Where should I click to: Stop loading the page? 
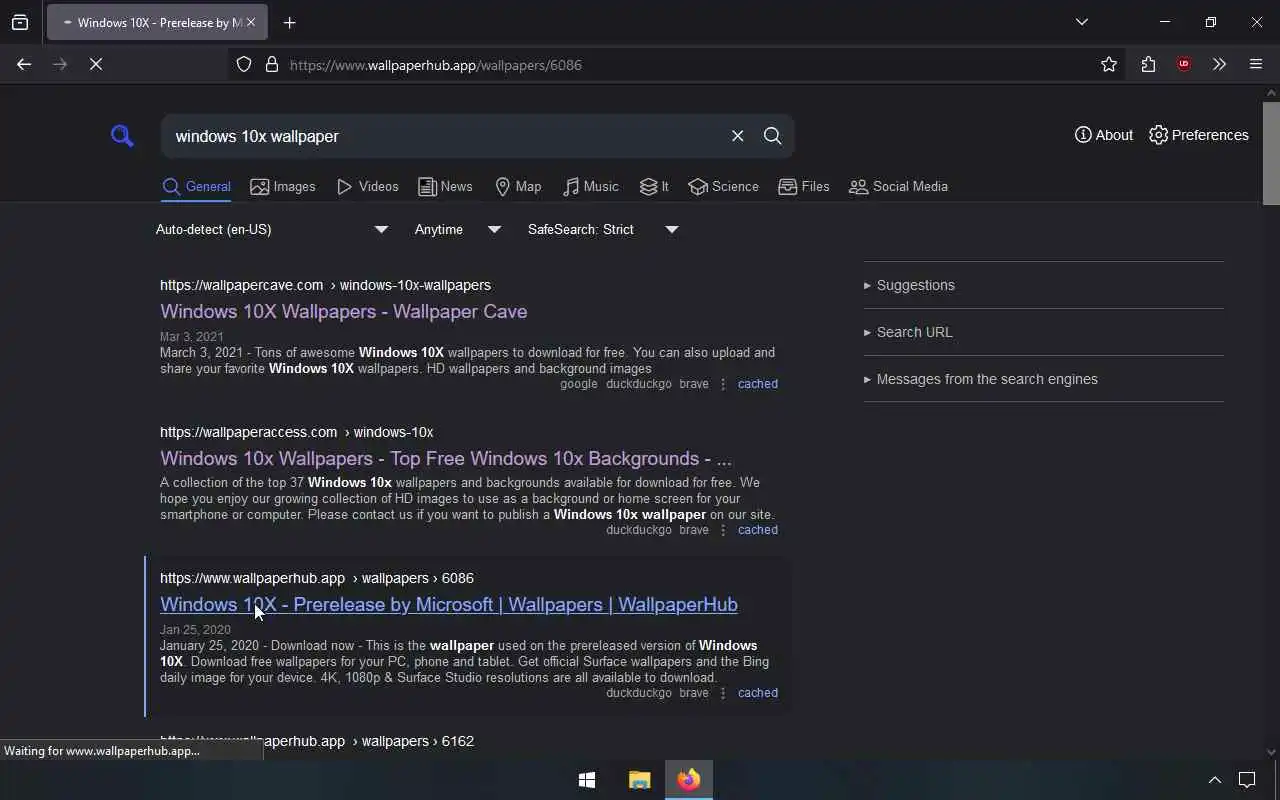pyautogui.click(x=96, y=65)
